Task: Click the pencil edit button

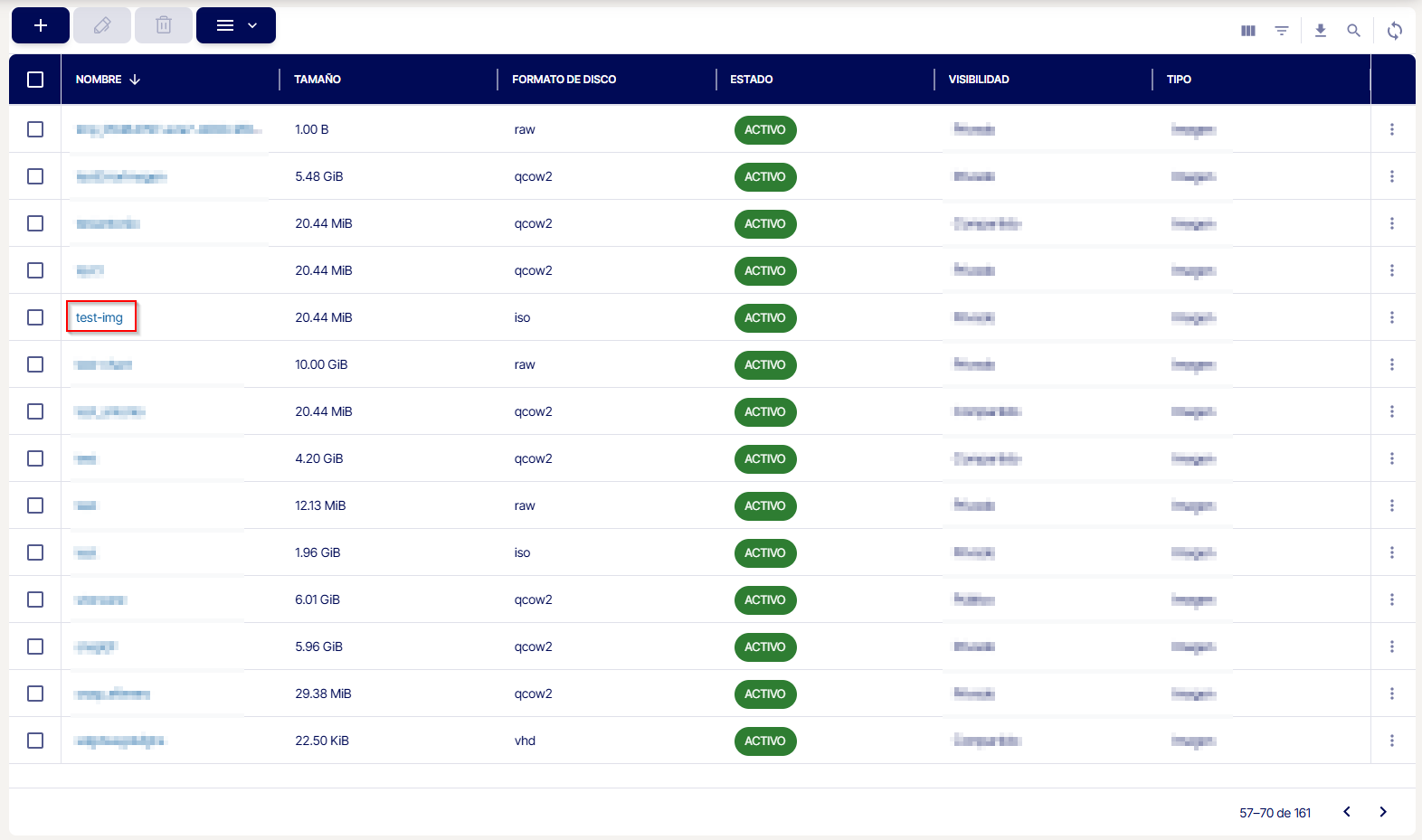Action: 102,25
